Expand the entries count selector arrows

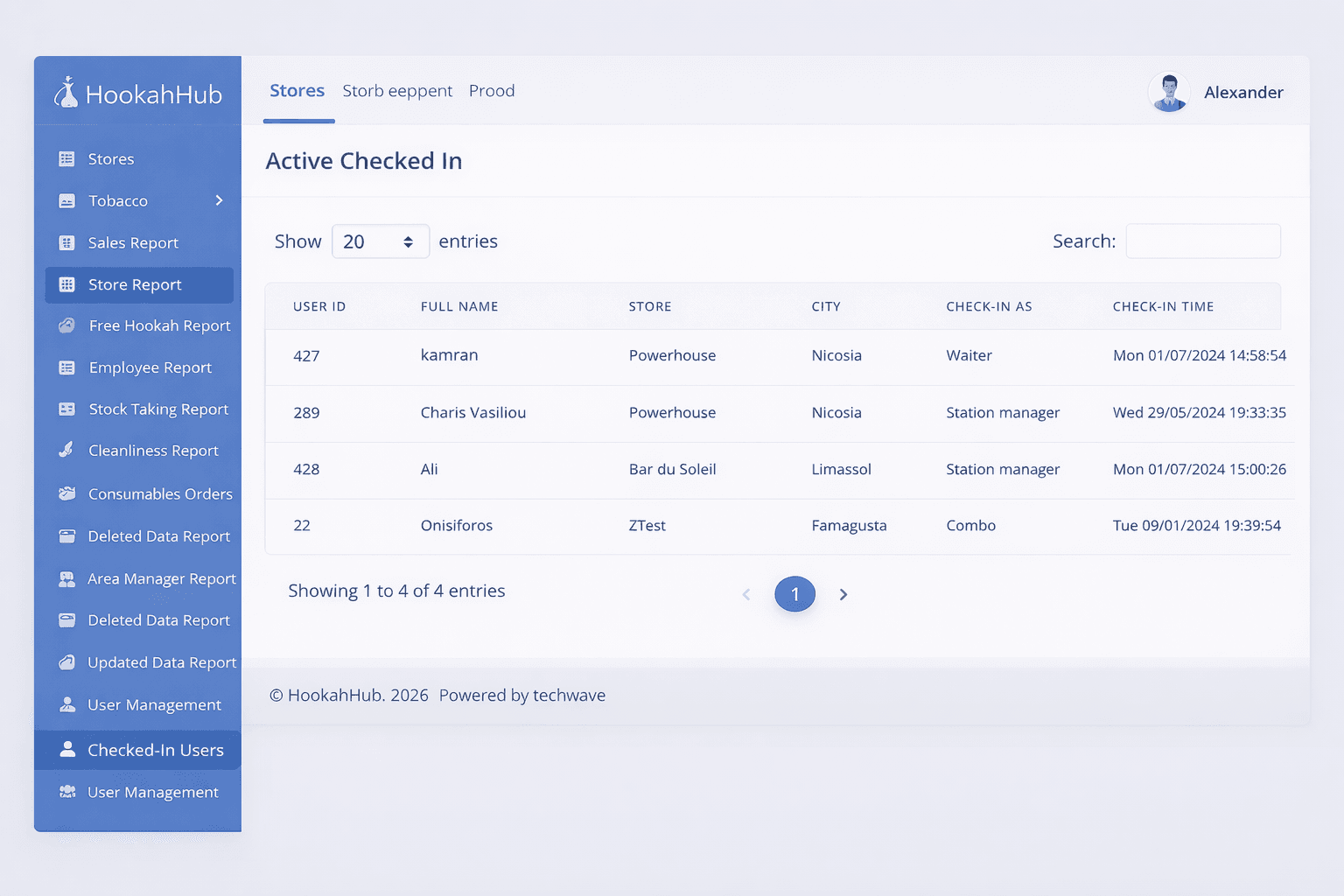click(407, 241)
